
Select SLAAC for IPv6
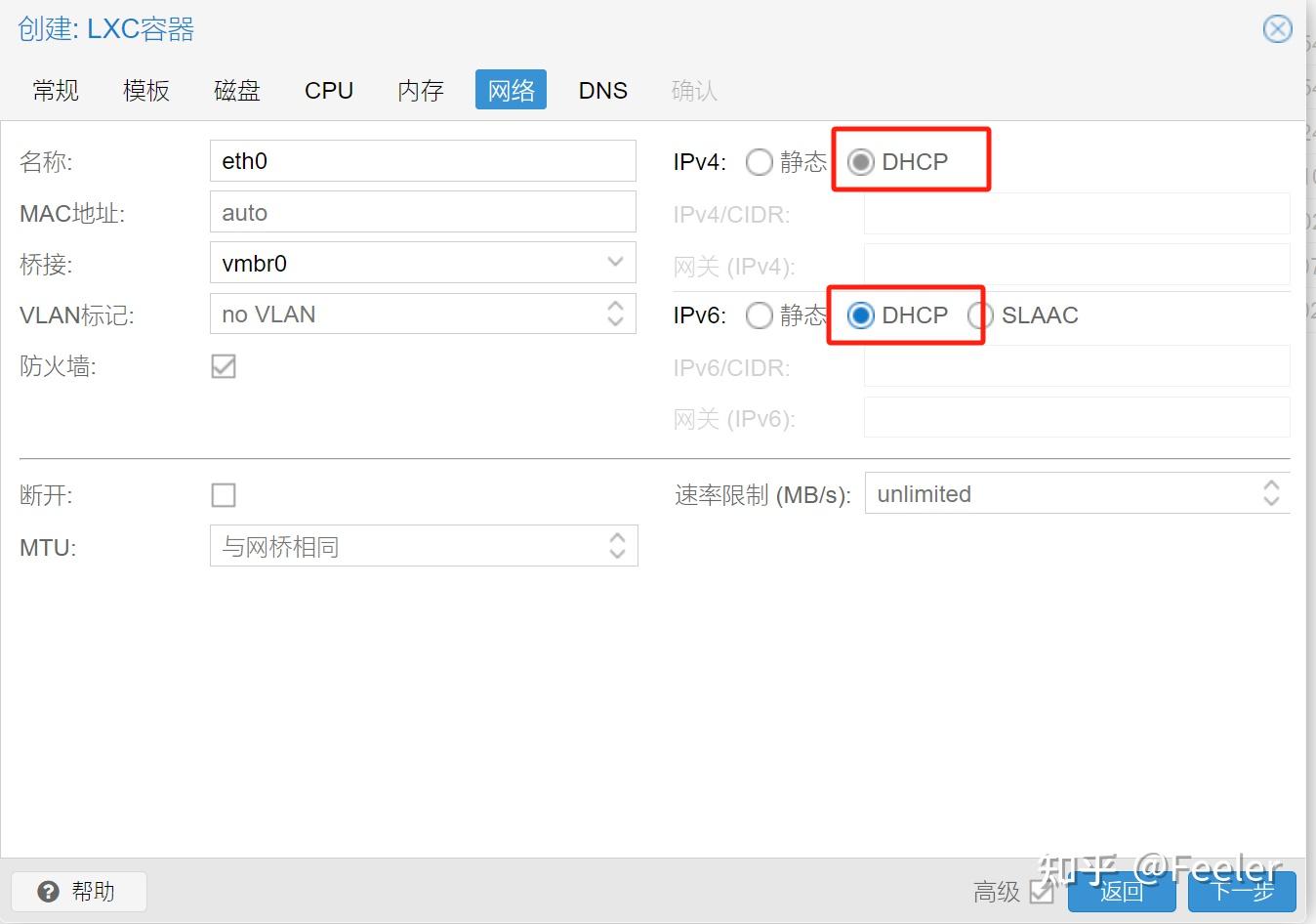pyautogui.click(x=980, y=315)
